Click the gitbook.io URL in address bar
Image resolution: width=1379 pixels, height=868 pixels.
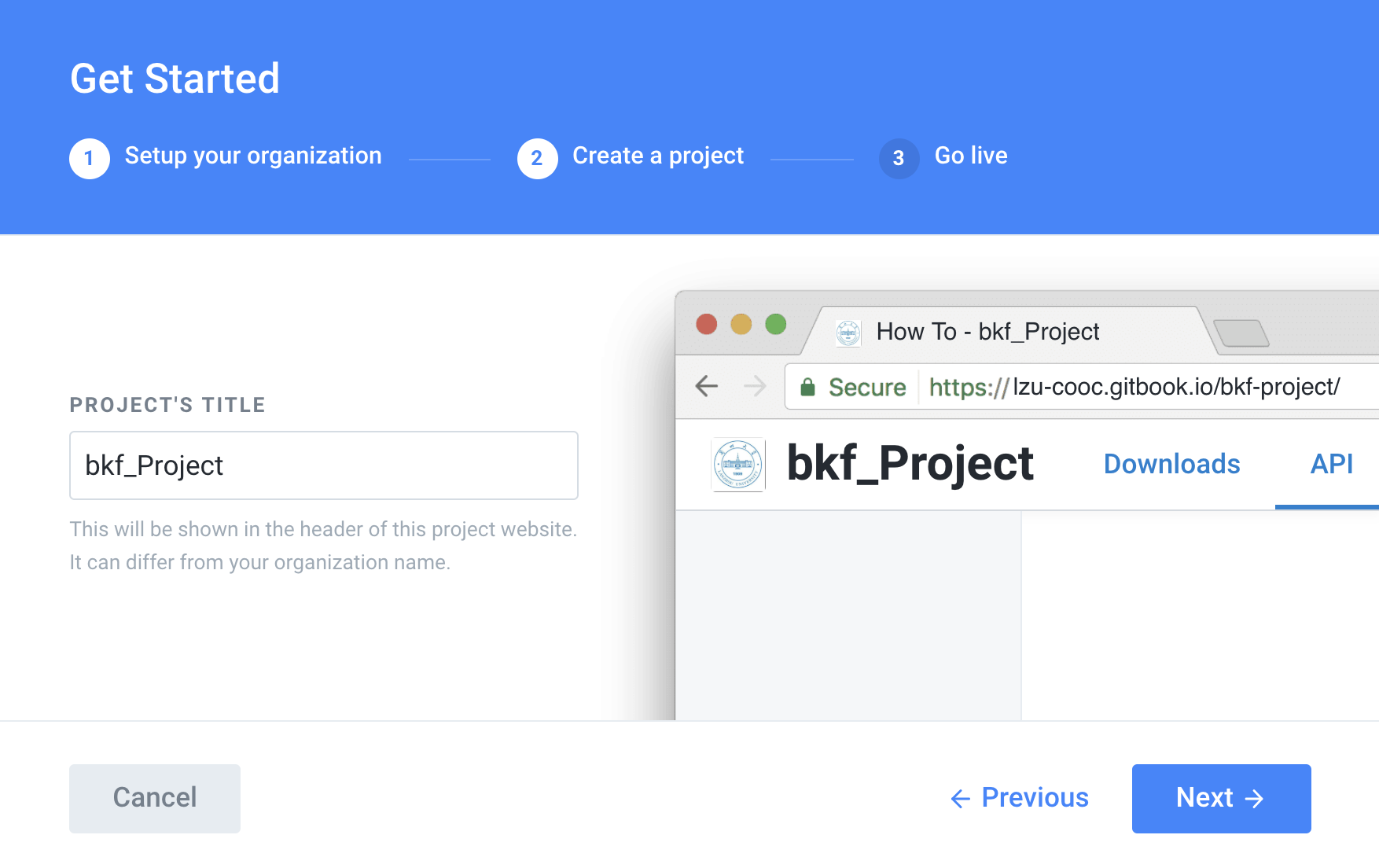1134,387
